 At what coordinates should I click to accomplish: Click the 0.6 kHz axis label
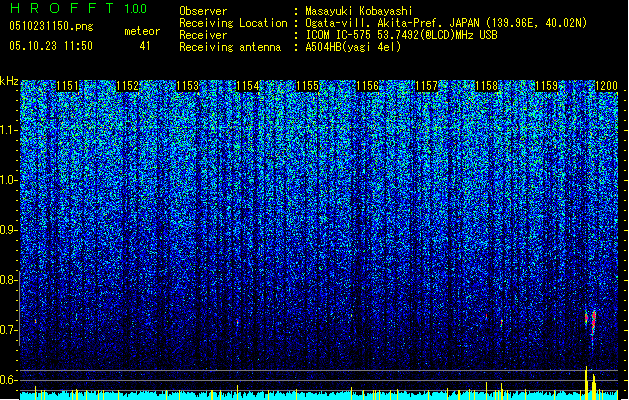pos(8,380)
